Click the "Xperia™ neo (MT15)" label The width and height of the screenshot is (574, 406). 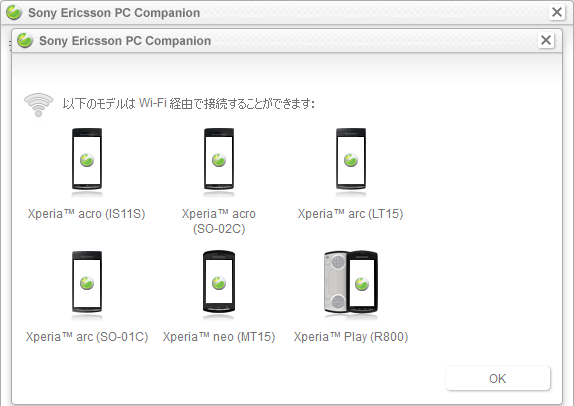coord(219,337)
